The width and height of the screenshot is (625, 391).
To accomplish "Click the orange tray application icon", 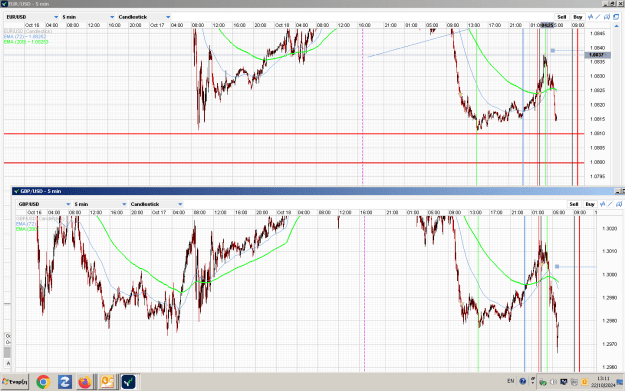I will tap(584, 382).
